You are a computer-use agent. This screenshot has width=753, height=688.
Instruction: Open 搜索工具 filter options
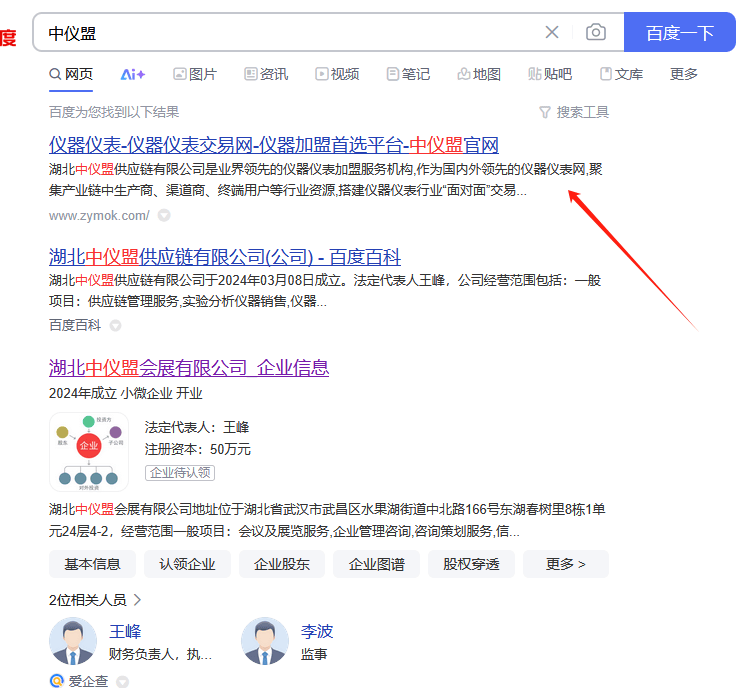573,112
